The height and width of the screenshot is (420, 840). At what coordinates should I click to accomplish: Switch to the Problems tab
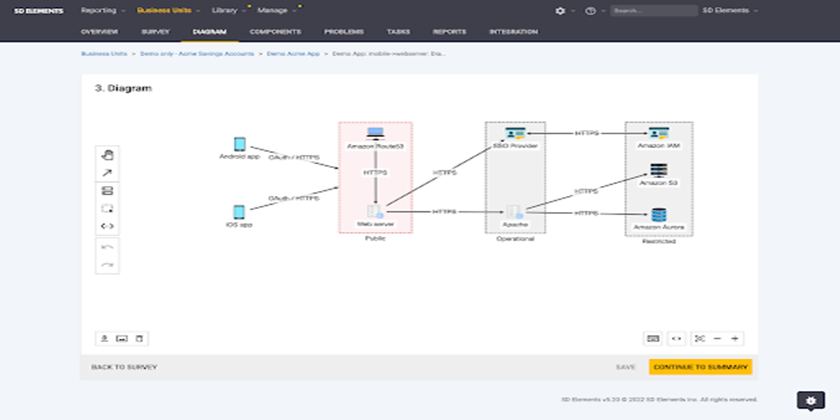(344, 32)
